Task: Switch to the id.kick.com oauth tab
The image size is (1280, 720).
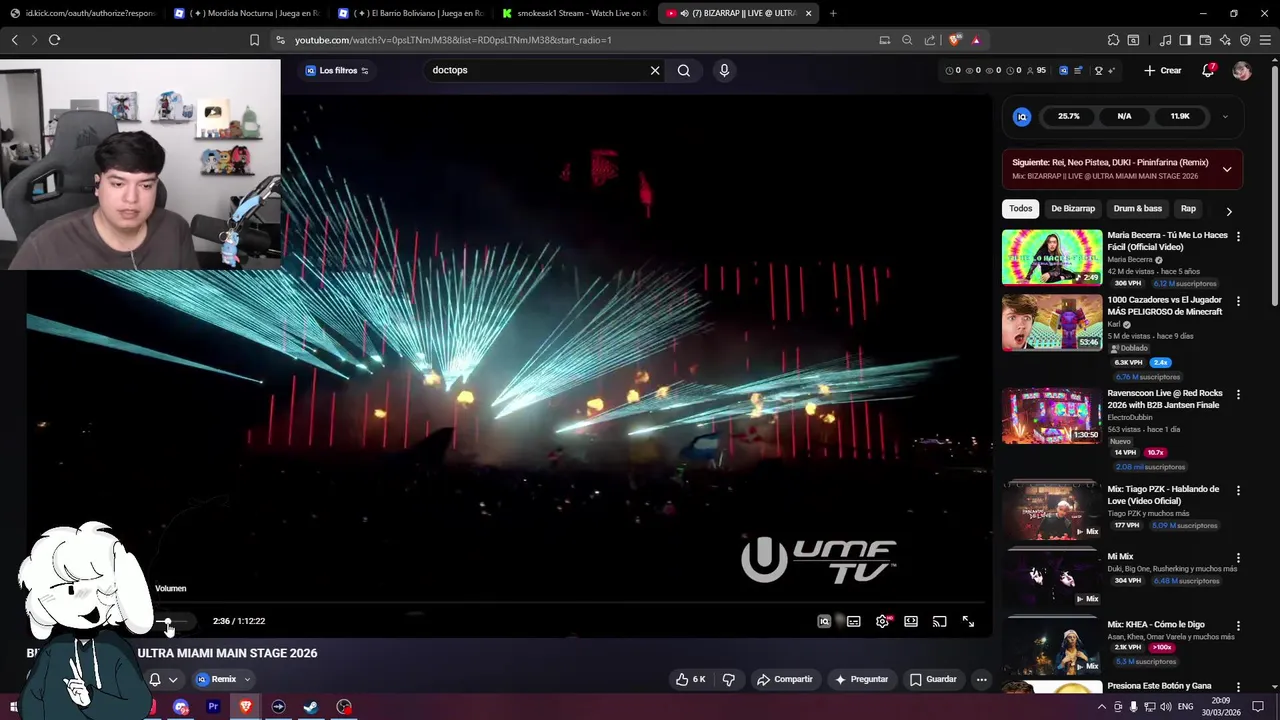Action: pyautogui.click(x=82, y=13)
